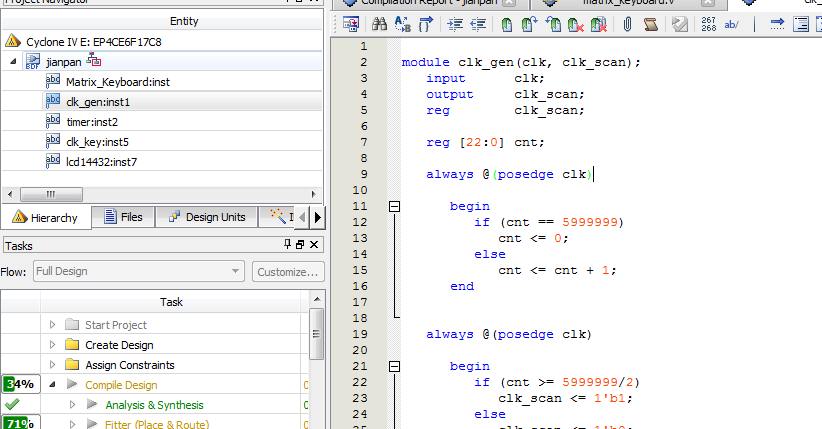The width and height of the screenshot is (822, 429).
Task: Toggle bookmark with the green bookmark icon
Action: click(x=507, y=23)
